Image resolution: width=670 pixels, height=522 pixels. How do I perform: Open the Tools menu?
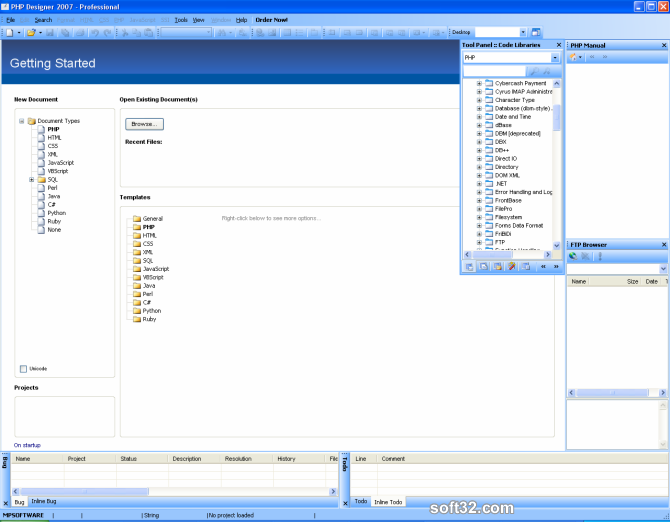click(x=181, y=20)
